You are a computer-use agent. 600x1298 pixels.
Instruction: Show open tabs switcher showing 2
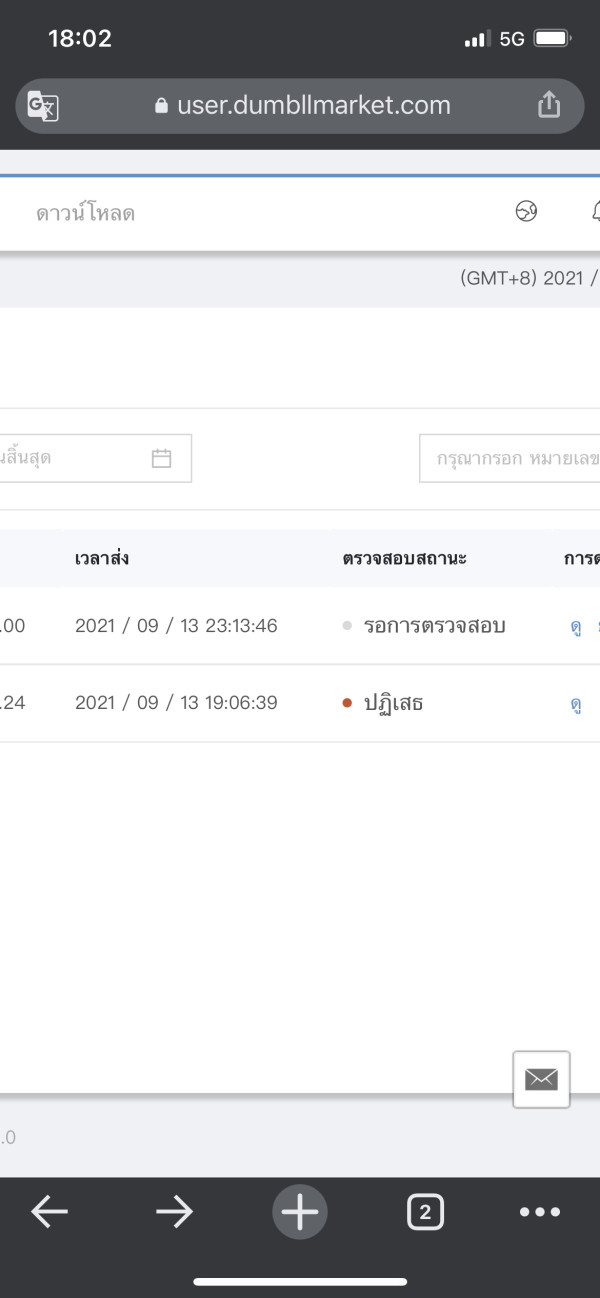tap(425, 1212)
